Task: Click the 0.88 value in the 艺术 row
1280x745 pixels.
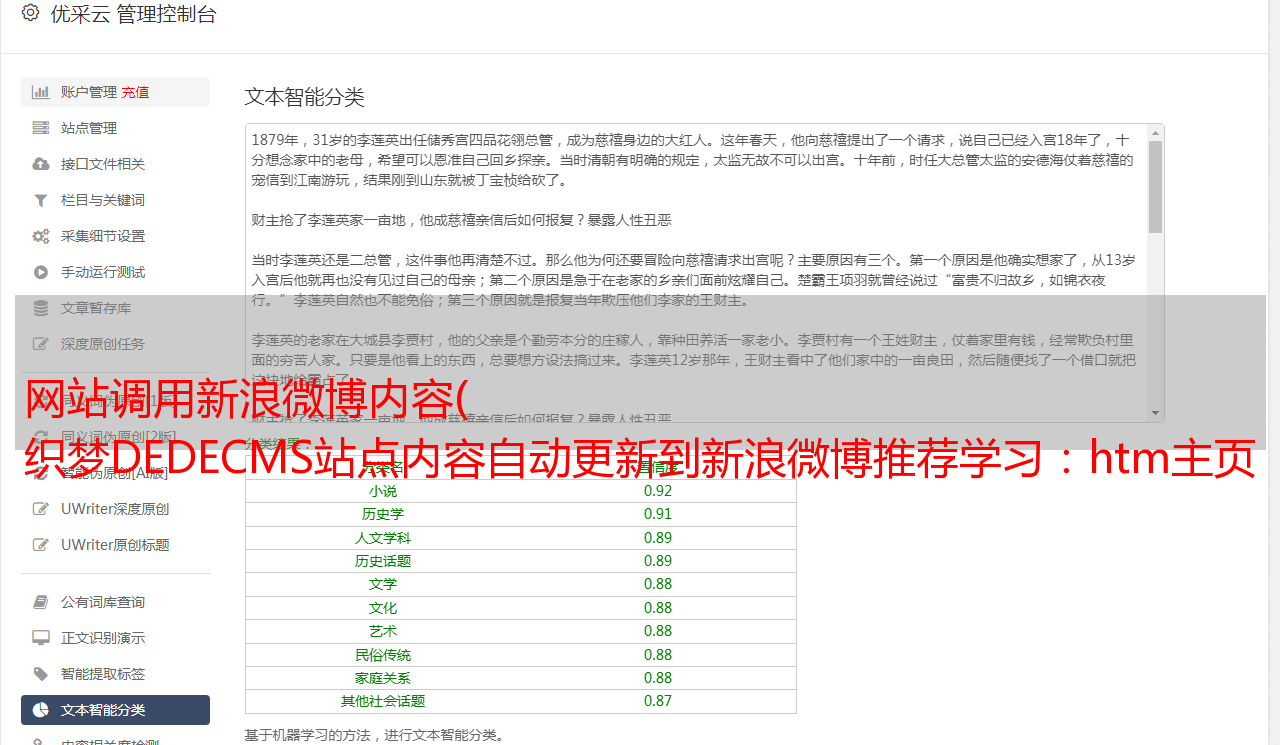Action: [x=658, y=631]
